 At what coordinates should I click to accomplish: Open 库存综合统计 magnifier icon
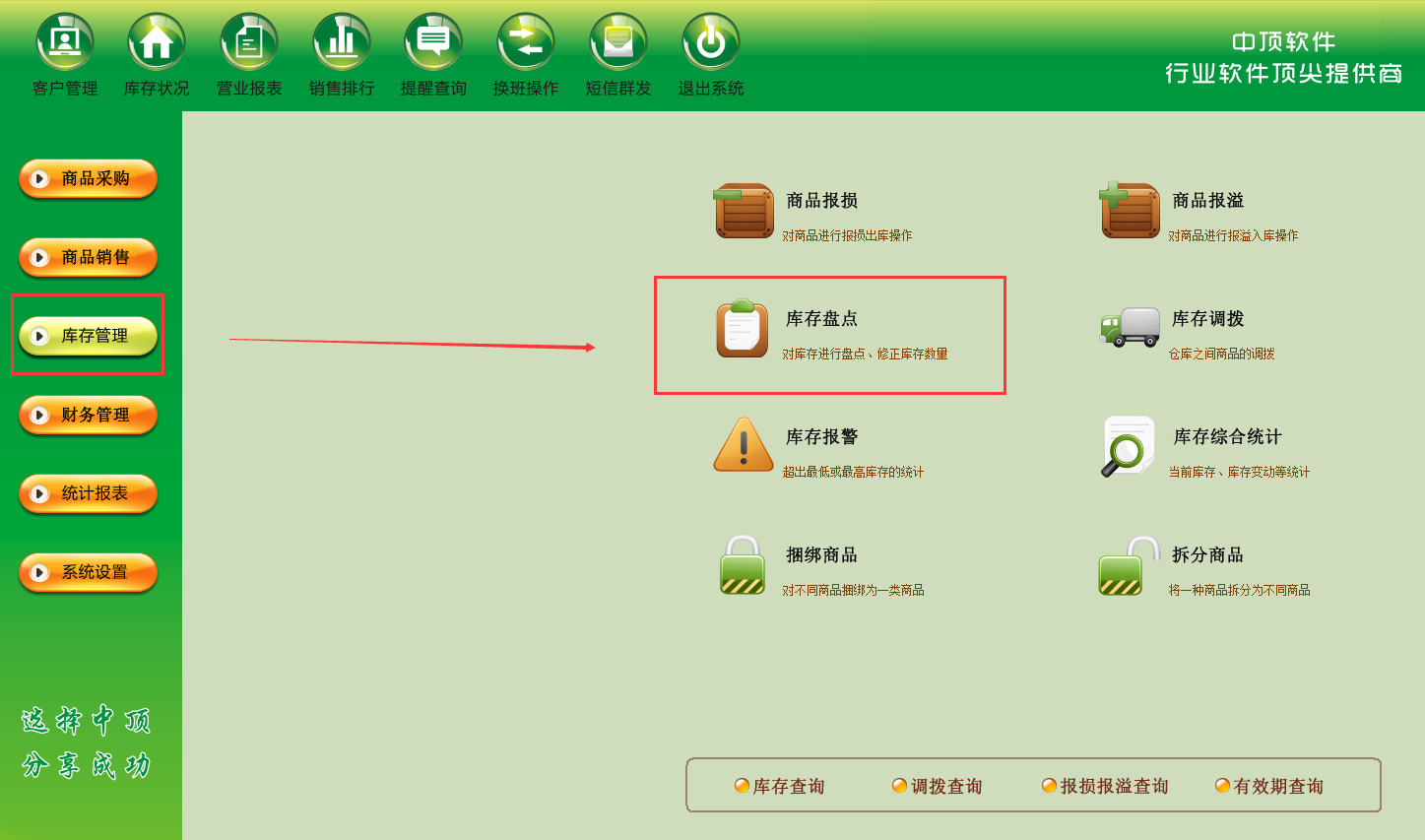pyautogui.click(x=1129, y=445)
